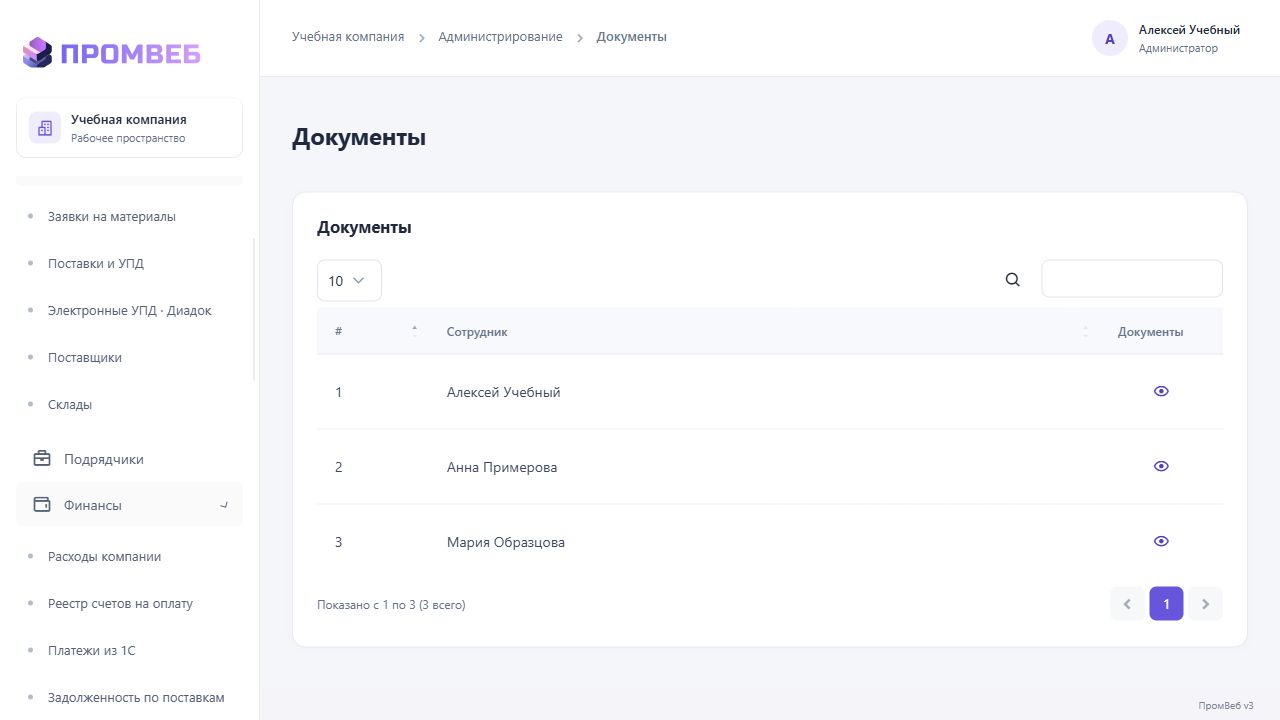1280x720 pixels.
Task: View documents of Анна Примерова
Action: click(x=1161, y=466)
